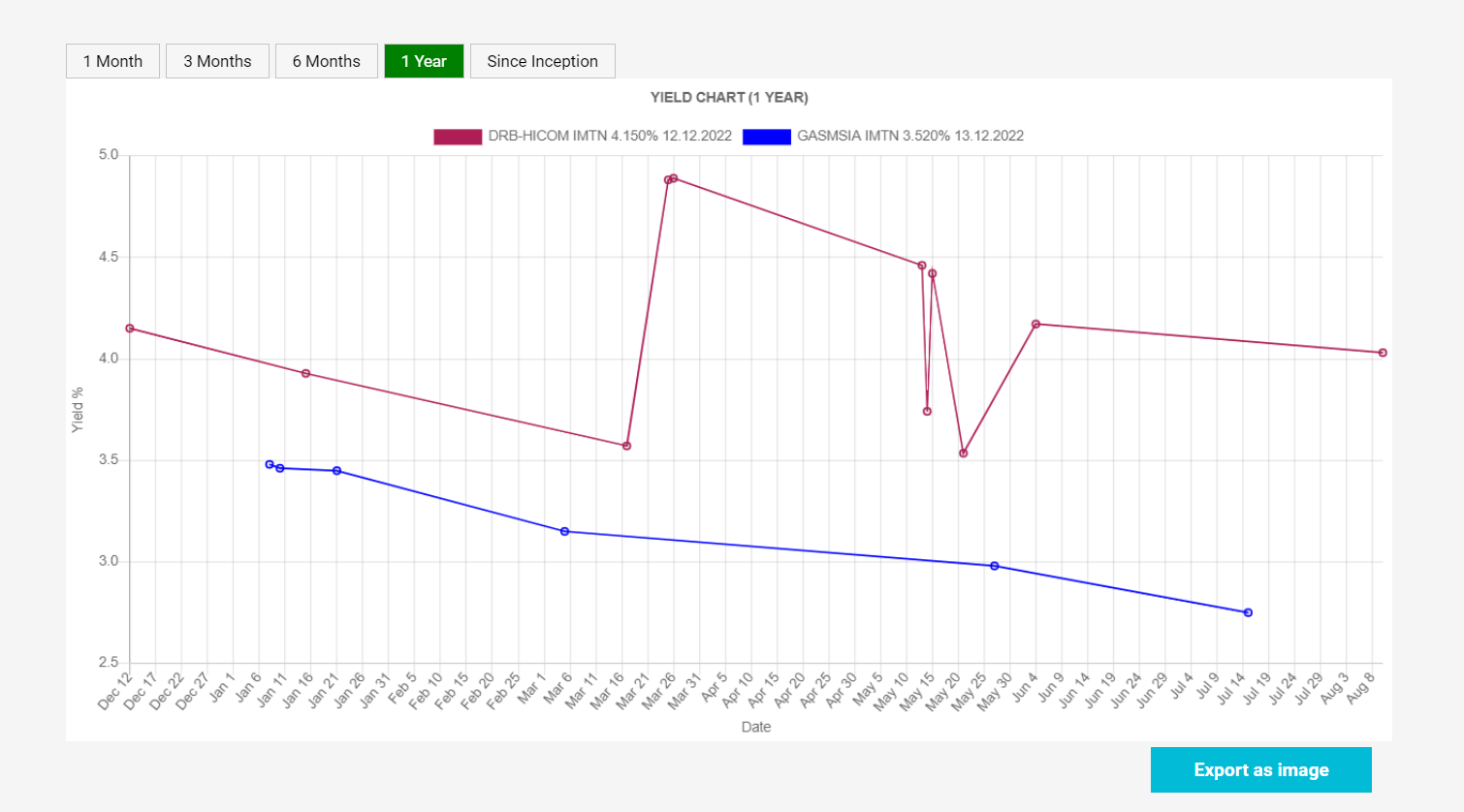This screenshot has height=812, width=1464.
Task: Click DRB-HICOM peak point near Mar 26
Action: [674, 178]
